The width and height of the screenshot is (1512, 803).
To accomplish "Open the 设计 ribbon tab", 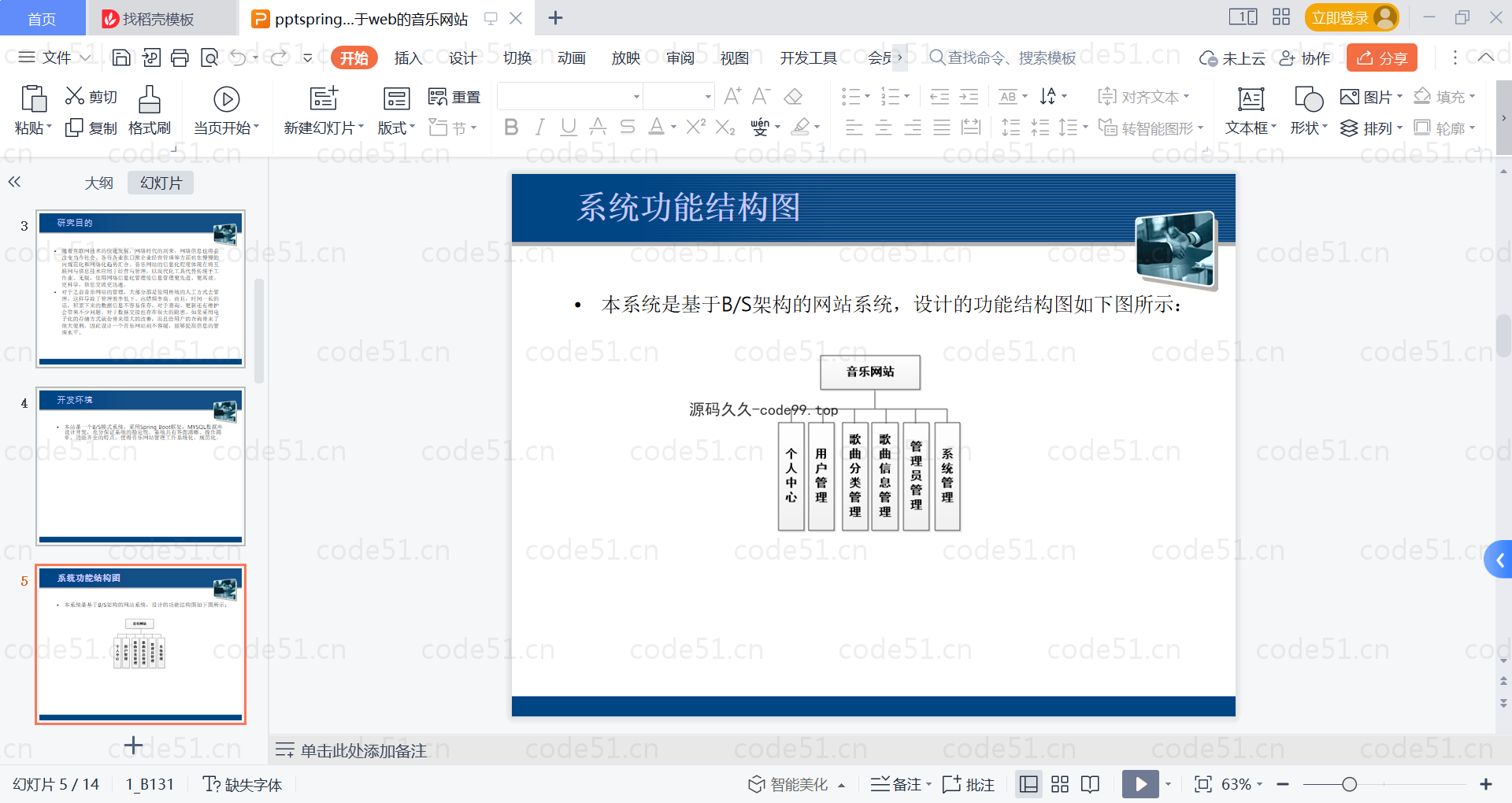I will tap(462, 57).
